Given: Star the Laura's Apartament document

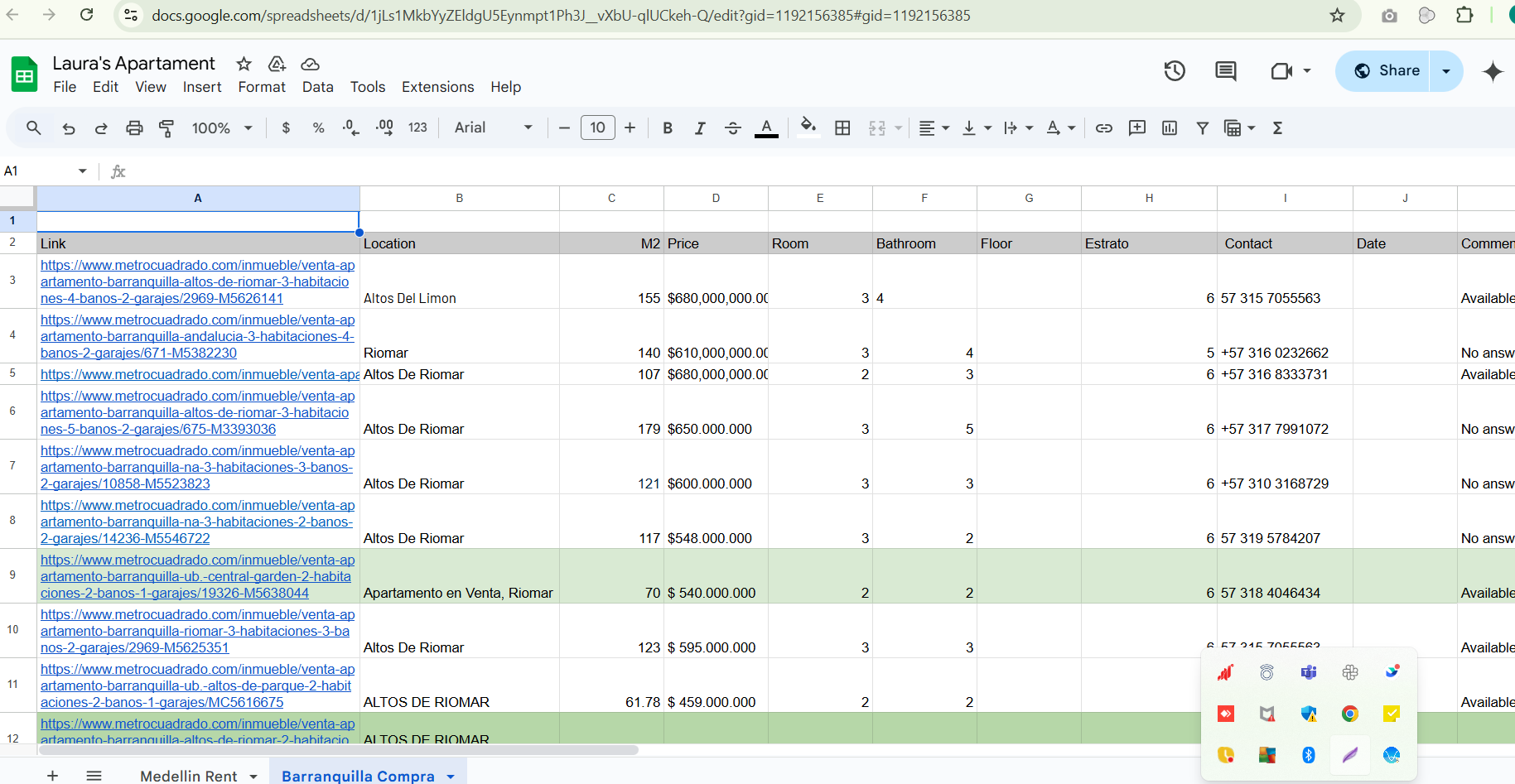Looking at the screenshot, I should tap(244, 64).
